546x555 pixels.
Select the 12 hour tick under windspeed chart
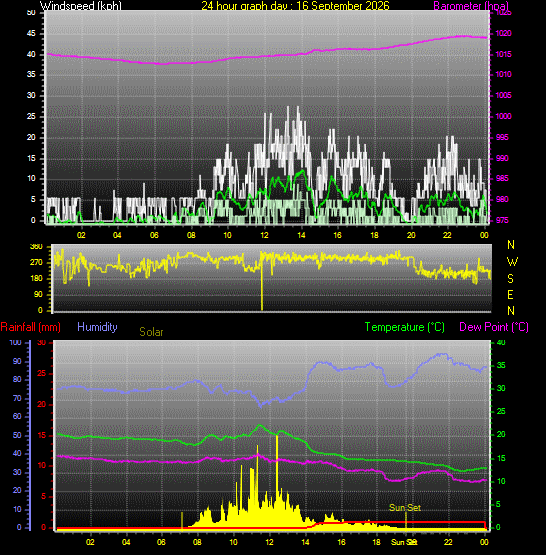[264, 235]
